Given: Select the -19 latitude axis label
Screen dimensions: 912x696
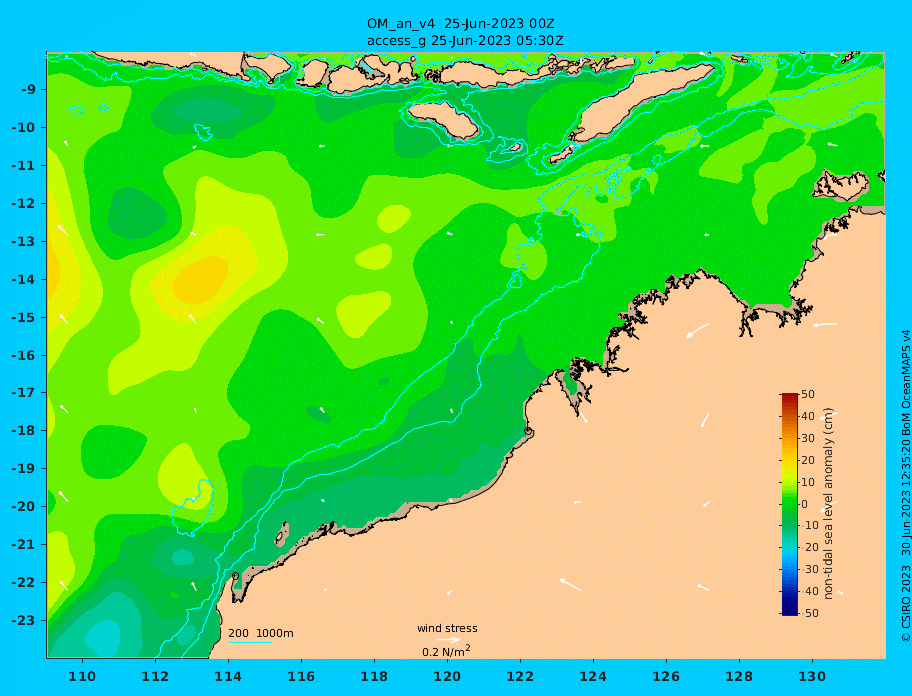Looking at the screenshot, I should [24, 469].
